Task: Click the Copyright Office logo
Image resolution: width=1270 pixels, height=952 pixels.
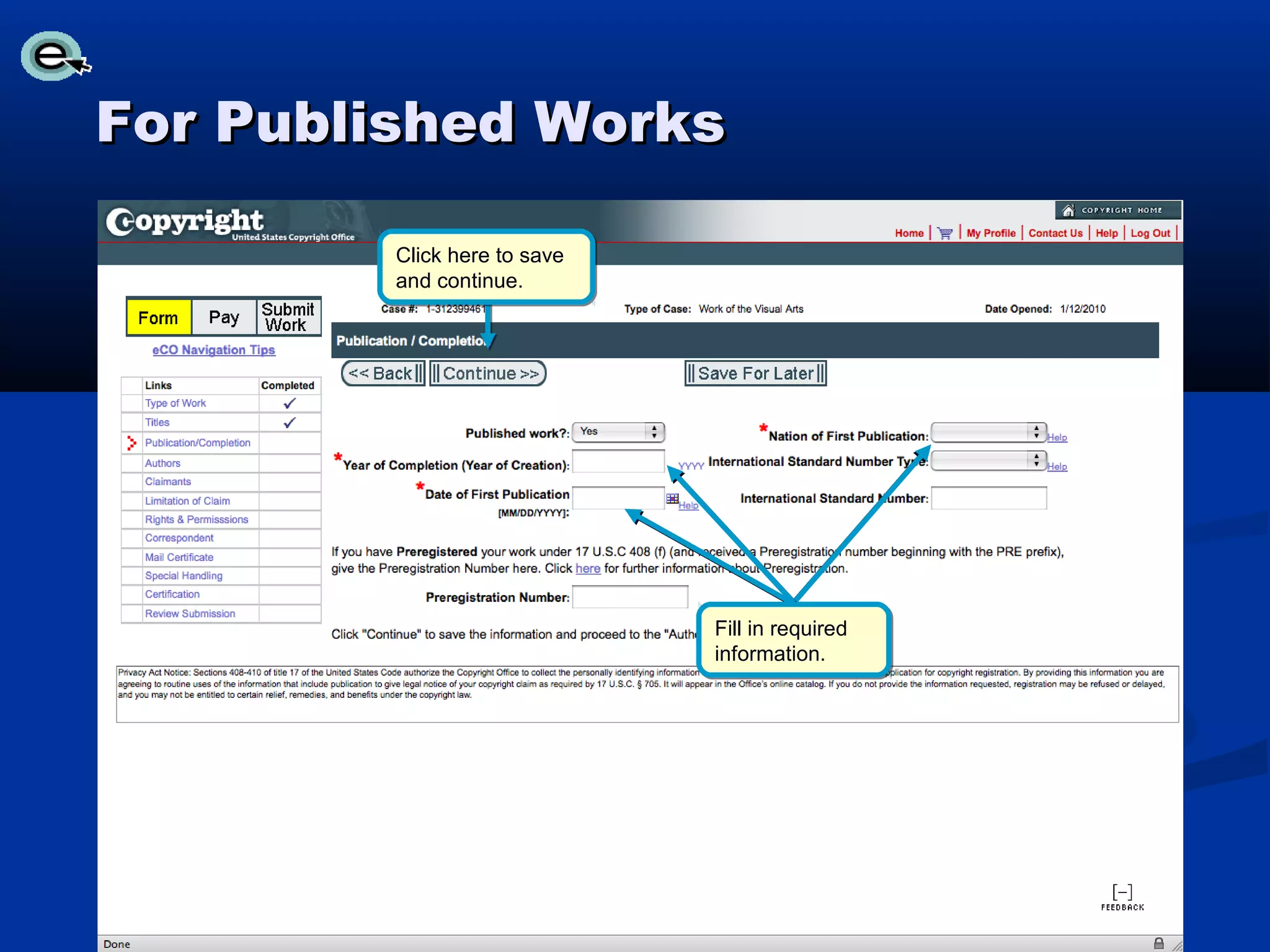Action: pos(231,223)
